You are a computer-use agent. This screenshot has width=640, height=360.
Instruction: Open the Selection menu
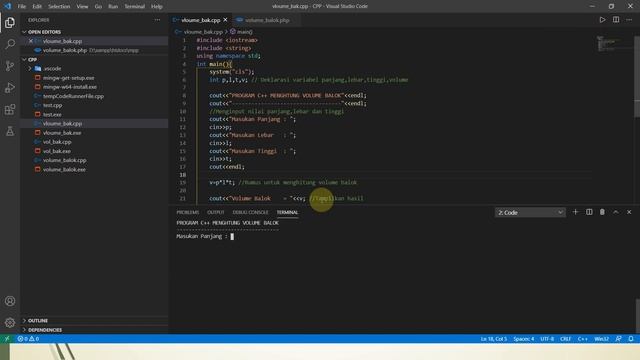coord(59,7)
